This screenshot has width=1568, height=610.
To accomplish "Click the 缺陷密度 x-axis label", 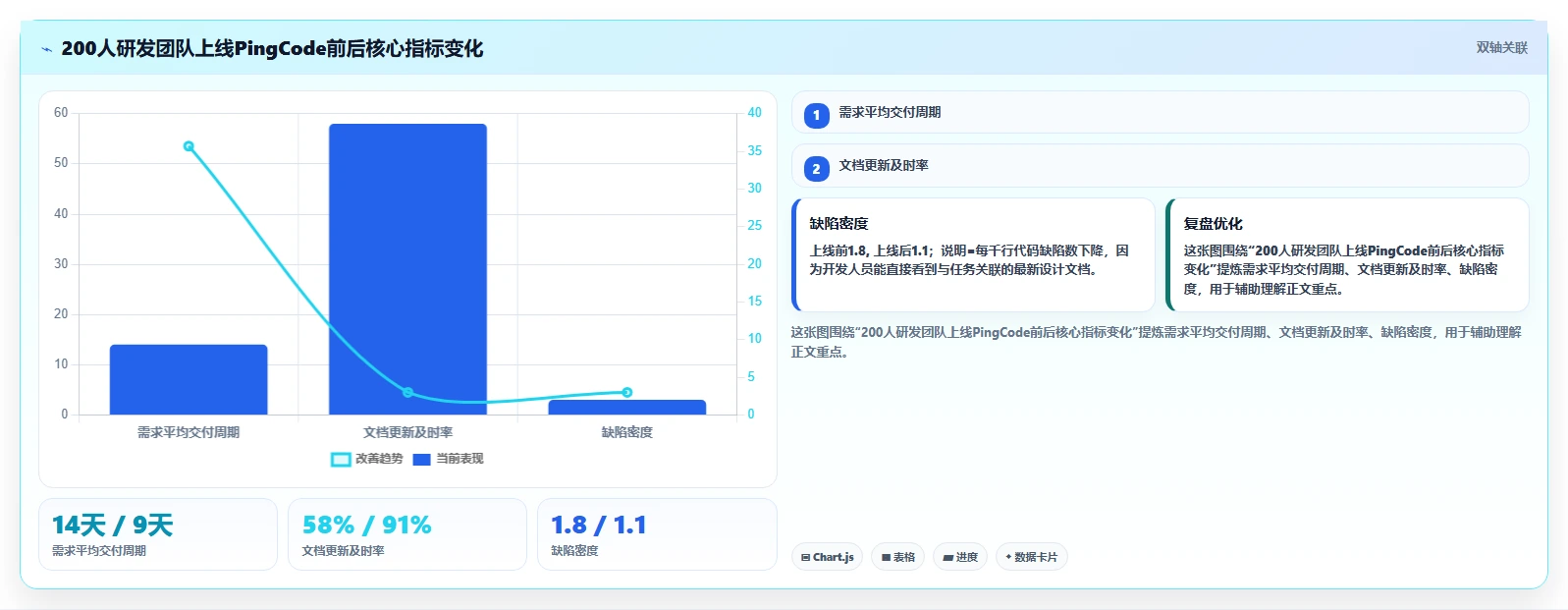I will pos(627,432).
